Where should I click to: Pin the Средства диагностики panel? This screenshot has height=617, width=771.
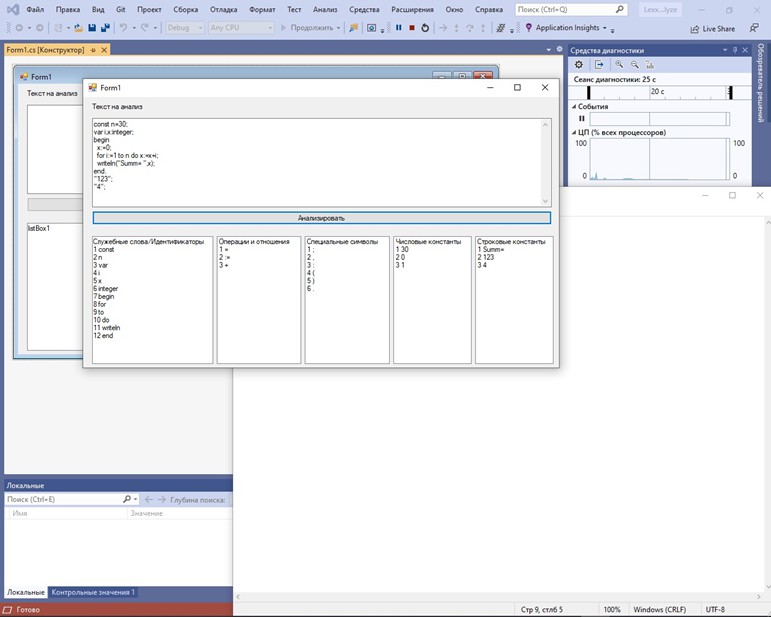coord(735,50)
